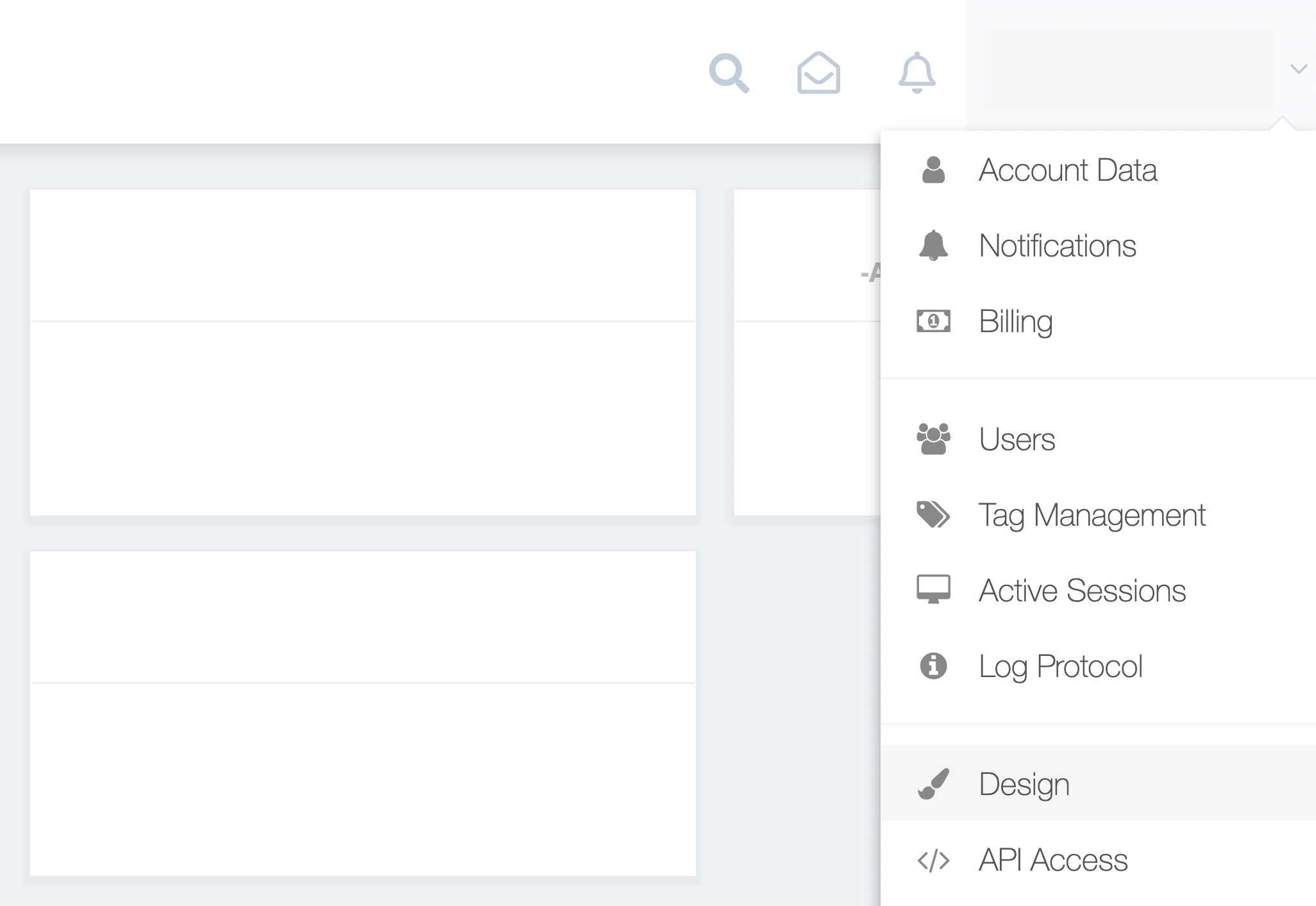The width and height of the screenshot is (1316, 906).
Task: Open the Users menu entry
Action: (x=1098, y=439)
